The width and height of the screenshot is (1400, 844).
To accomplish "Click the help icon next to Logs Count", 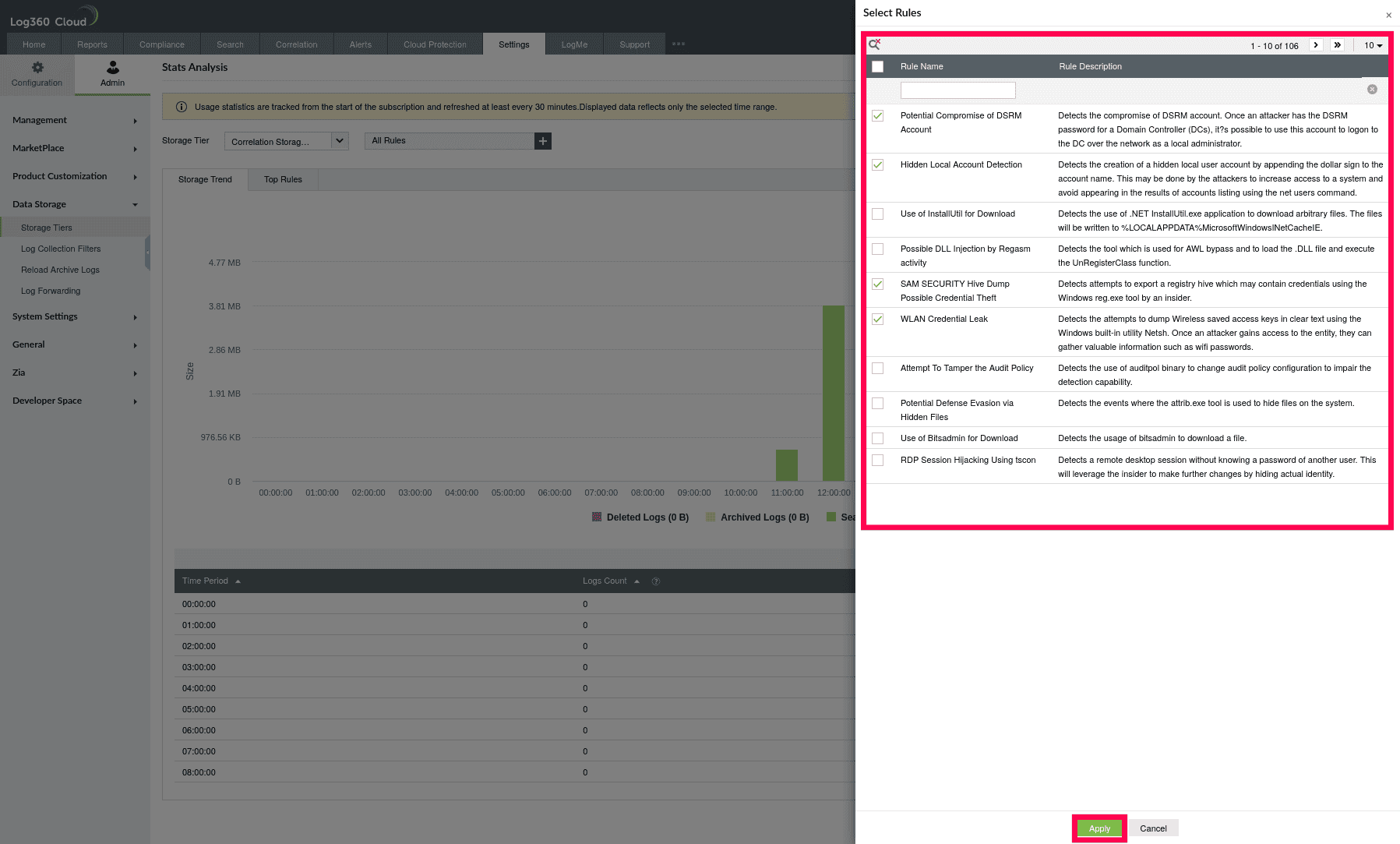I will coord(656,581).
